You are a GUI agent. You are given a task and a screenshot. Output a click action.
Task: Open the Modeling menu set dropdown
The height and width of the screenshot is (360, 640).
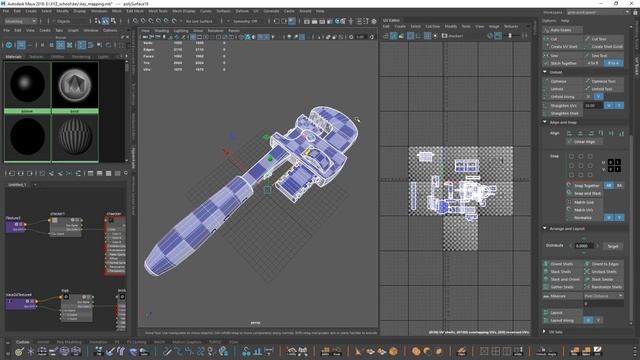[x=20, y=21]
